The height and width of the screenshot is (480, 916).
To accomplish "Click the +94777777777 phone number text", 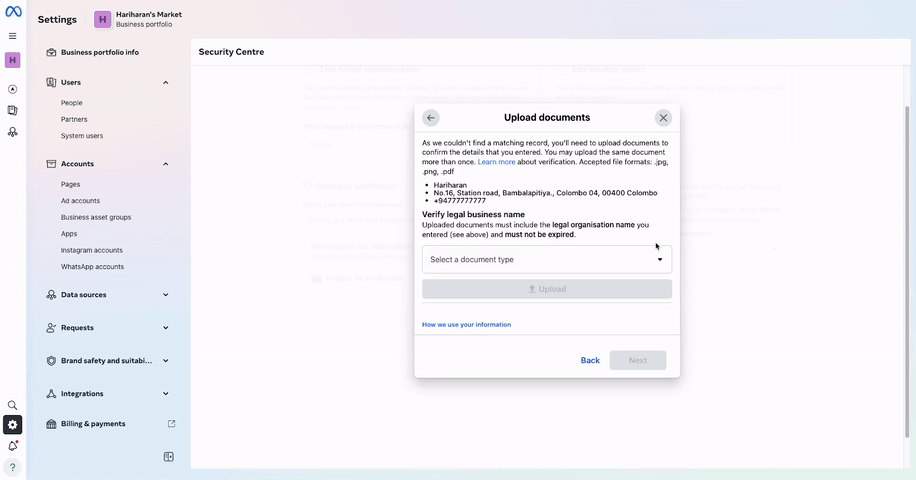I will coord(460,200).
